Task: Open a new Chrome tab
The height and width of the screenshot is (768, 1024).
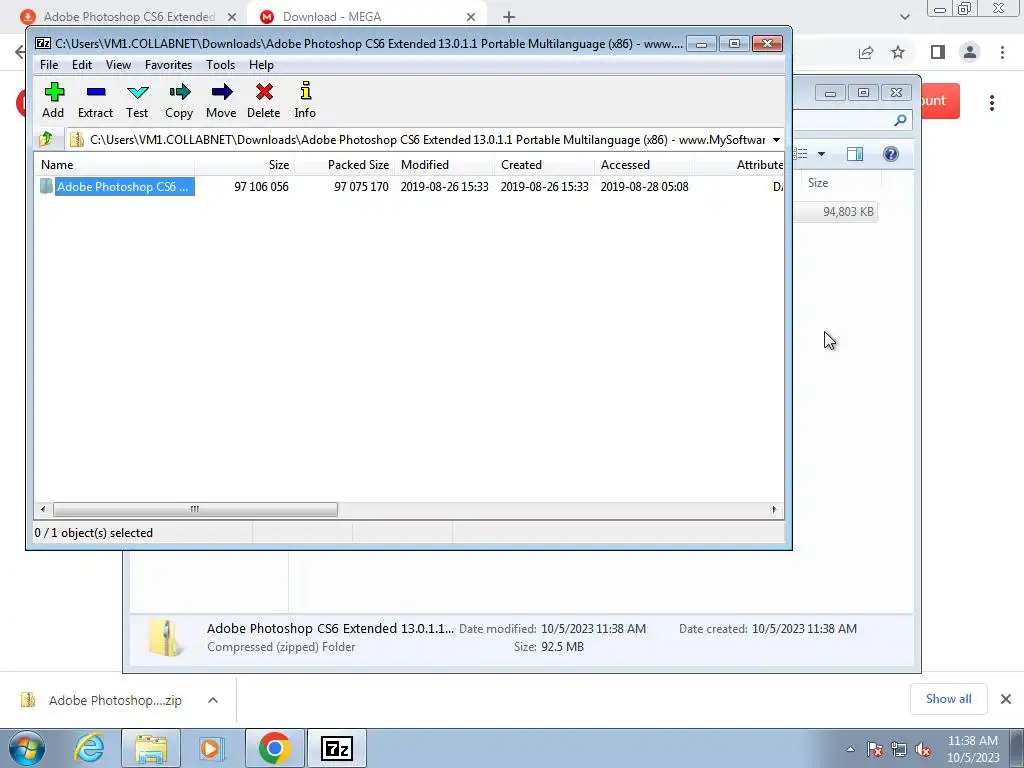Action: point(509,17)
